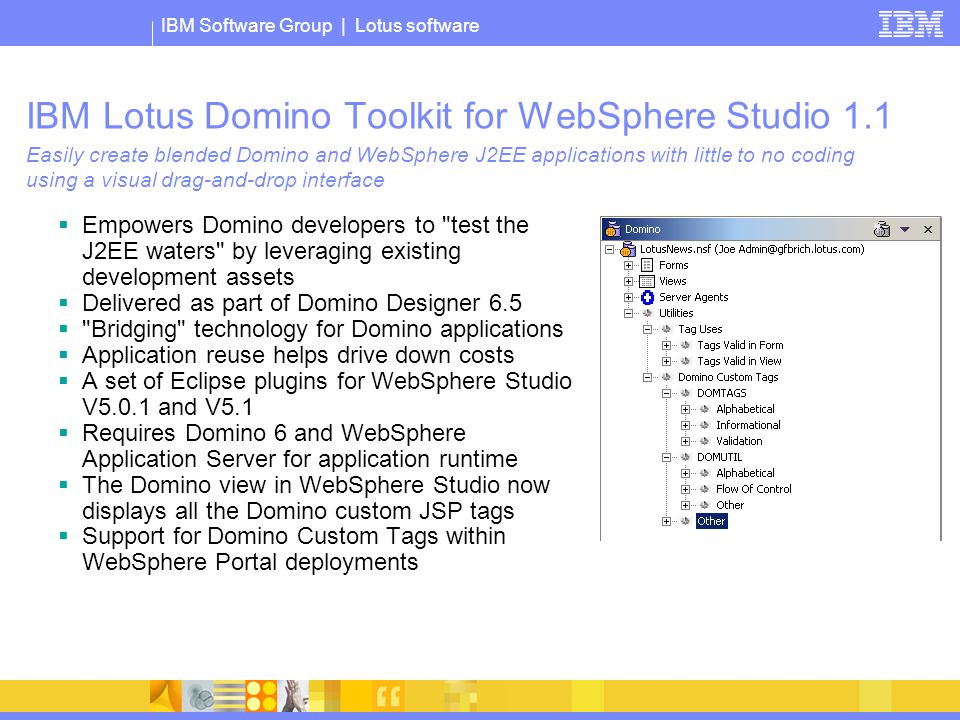Expand Tags Valid in View node
The width and height of the screenshot is (960, 720).
pyautogui.click(x=666, y=361)
